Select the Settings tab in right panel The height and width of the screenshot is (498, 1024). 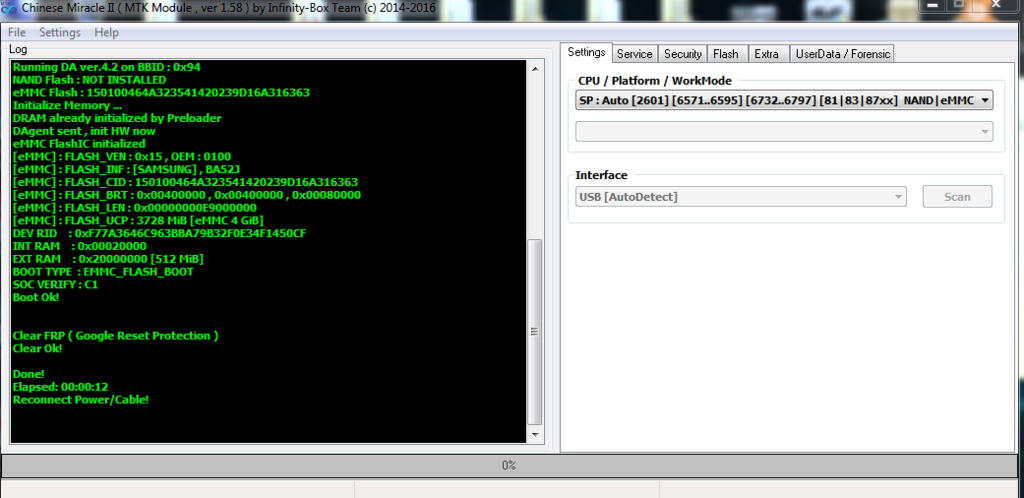click(585, 53)
